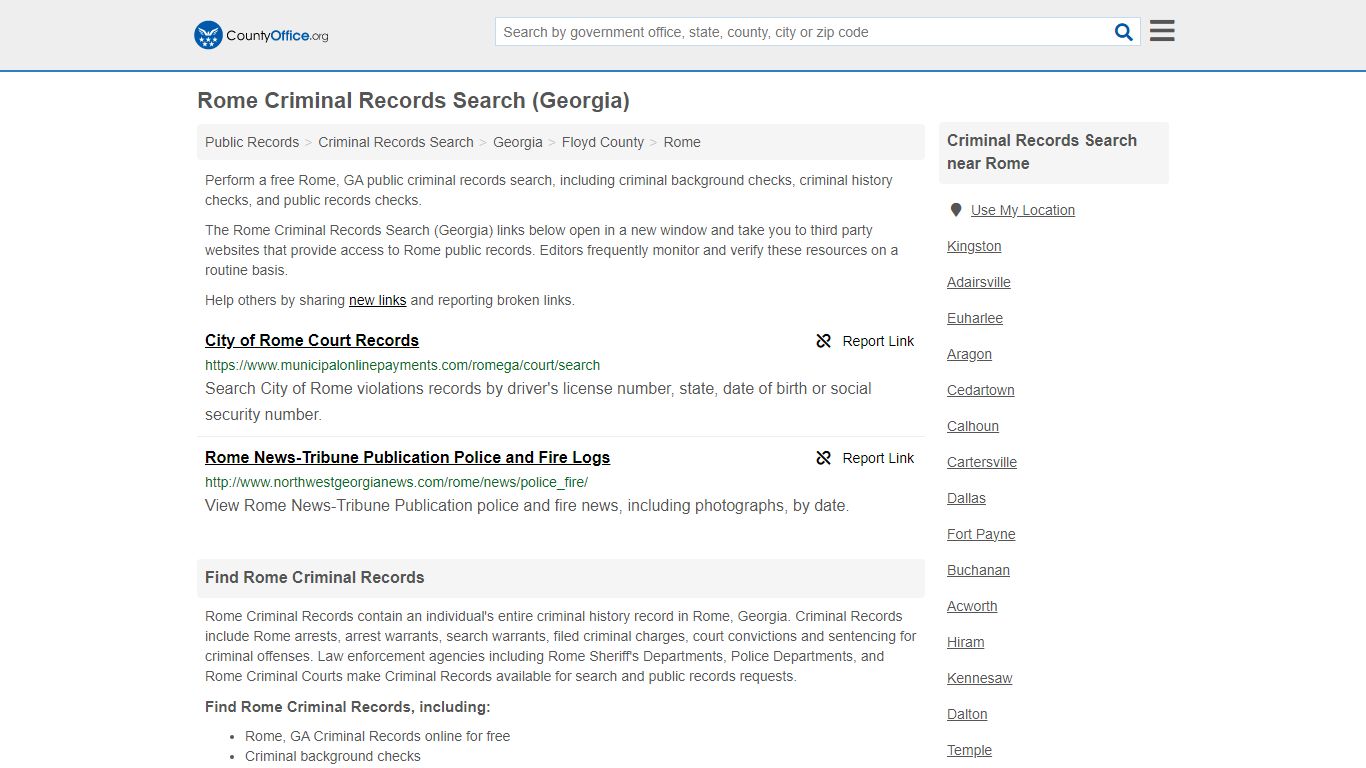Screen dimensions: 1366x768
Task: Open Euharlee nearby records link
Action: tap(975, 318)
